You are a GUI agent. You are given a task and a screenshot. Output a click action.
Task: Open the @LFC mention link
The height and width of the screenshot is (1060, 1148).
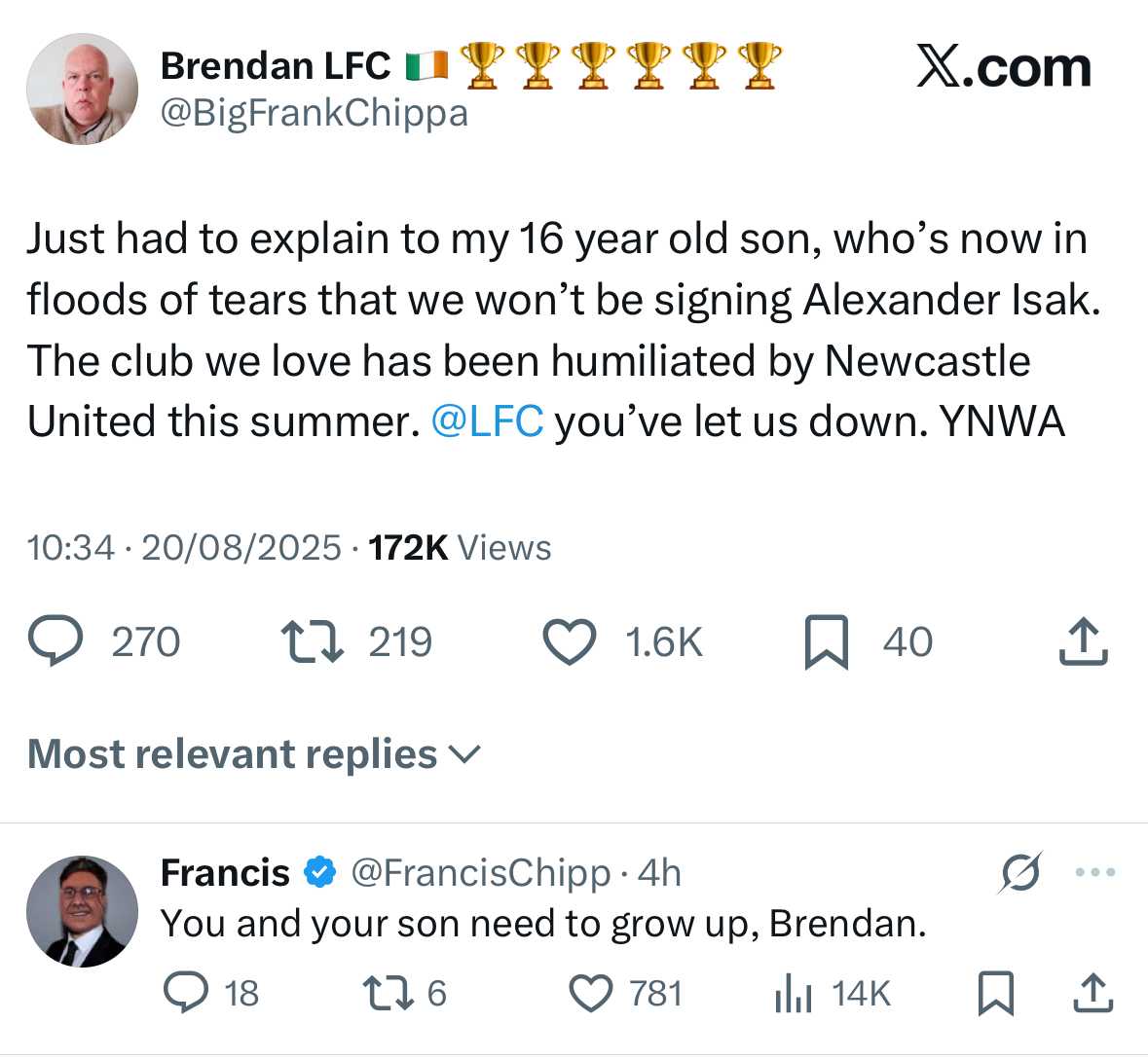[x=486, y=421]
